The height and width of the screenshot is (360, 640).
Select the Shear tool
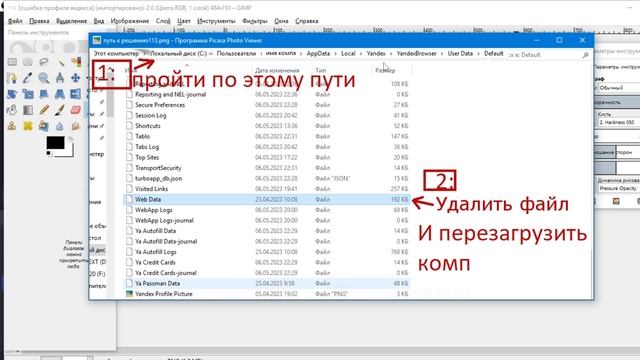point(44,94)
